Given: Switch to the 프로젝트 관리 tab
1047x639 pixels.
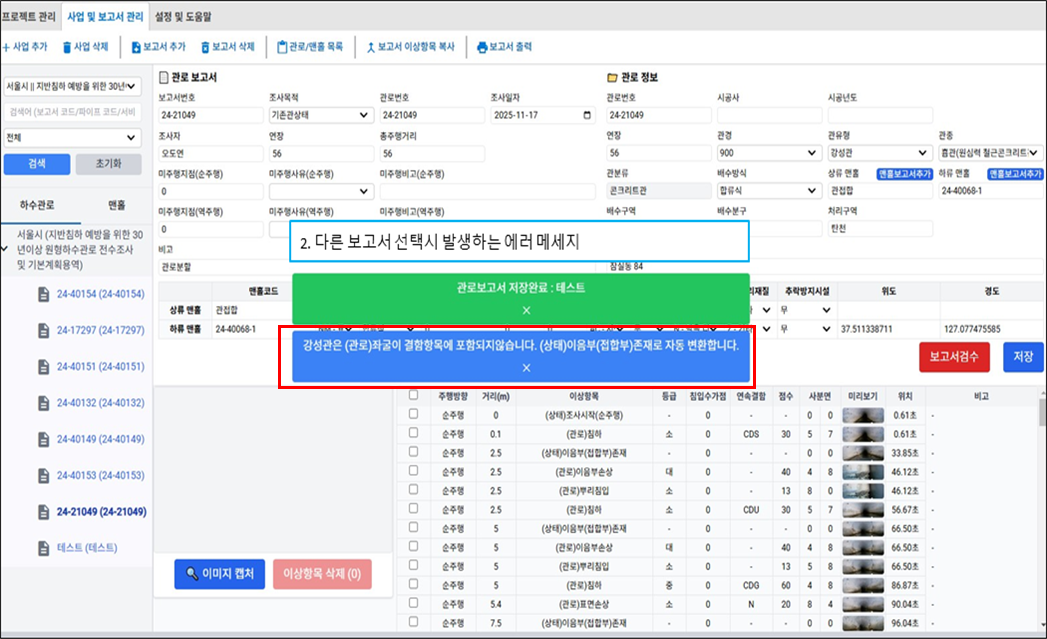Looking at the screenshot, I should [29, 16].
